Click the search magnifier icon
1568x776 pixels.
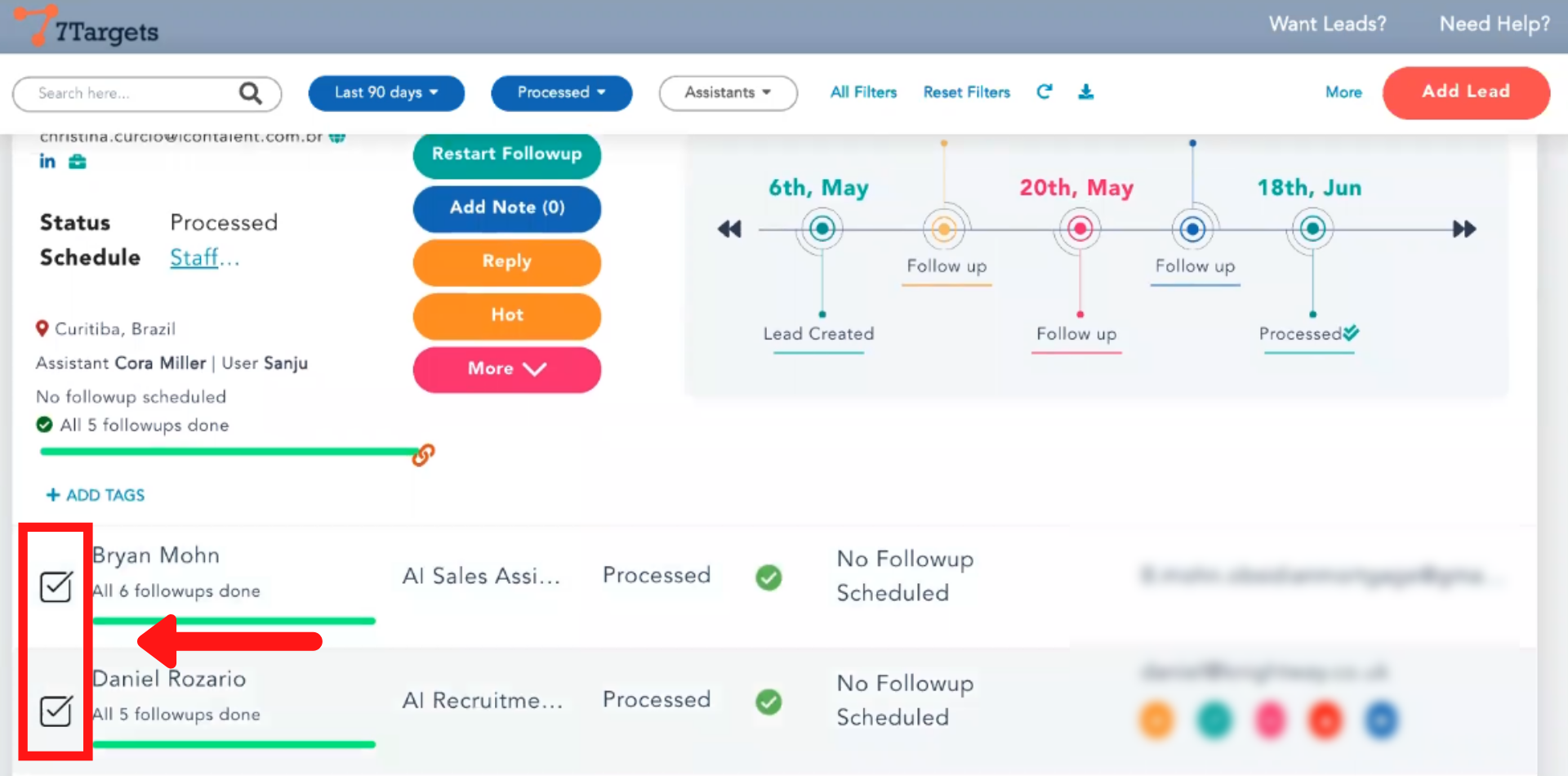click(250, 93)
